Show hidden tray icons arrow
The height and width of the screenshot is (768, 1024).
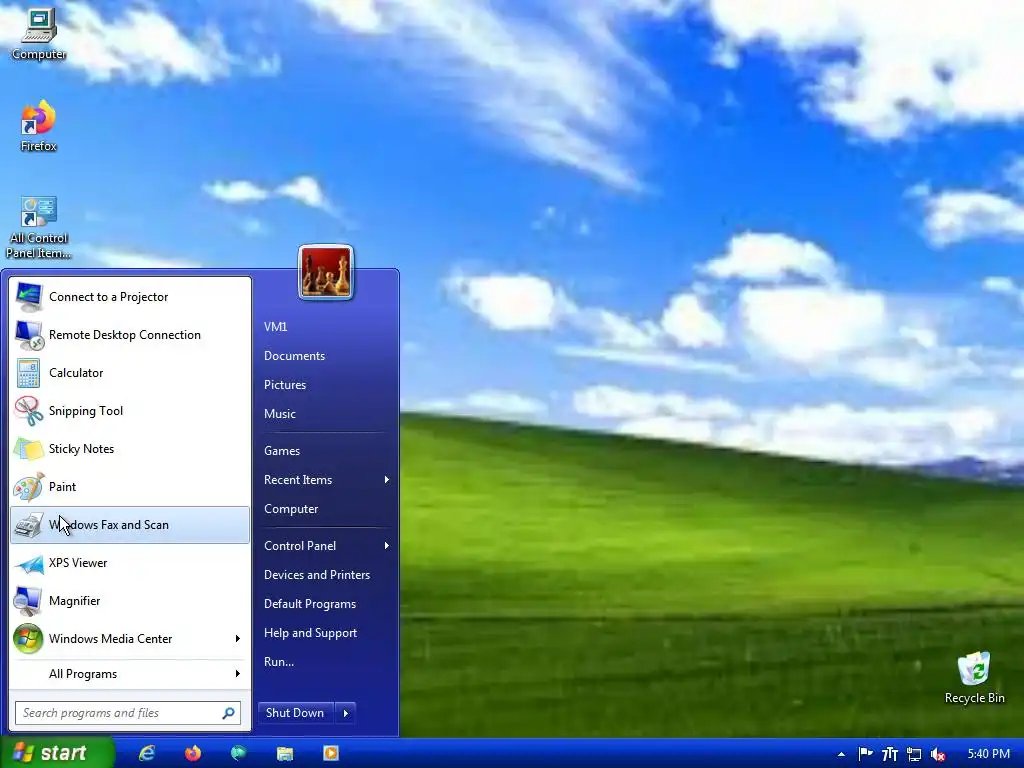841,754
